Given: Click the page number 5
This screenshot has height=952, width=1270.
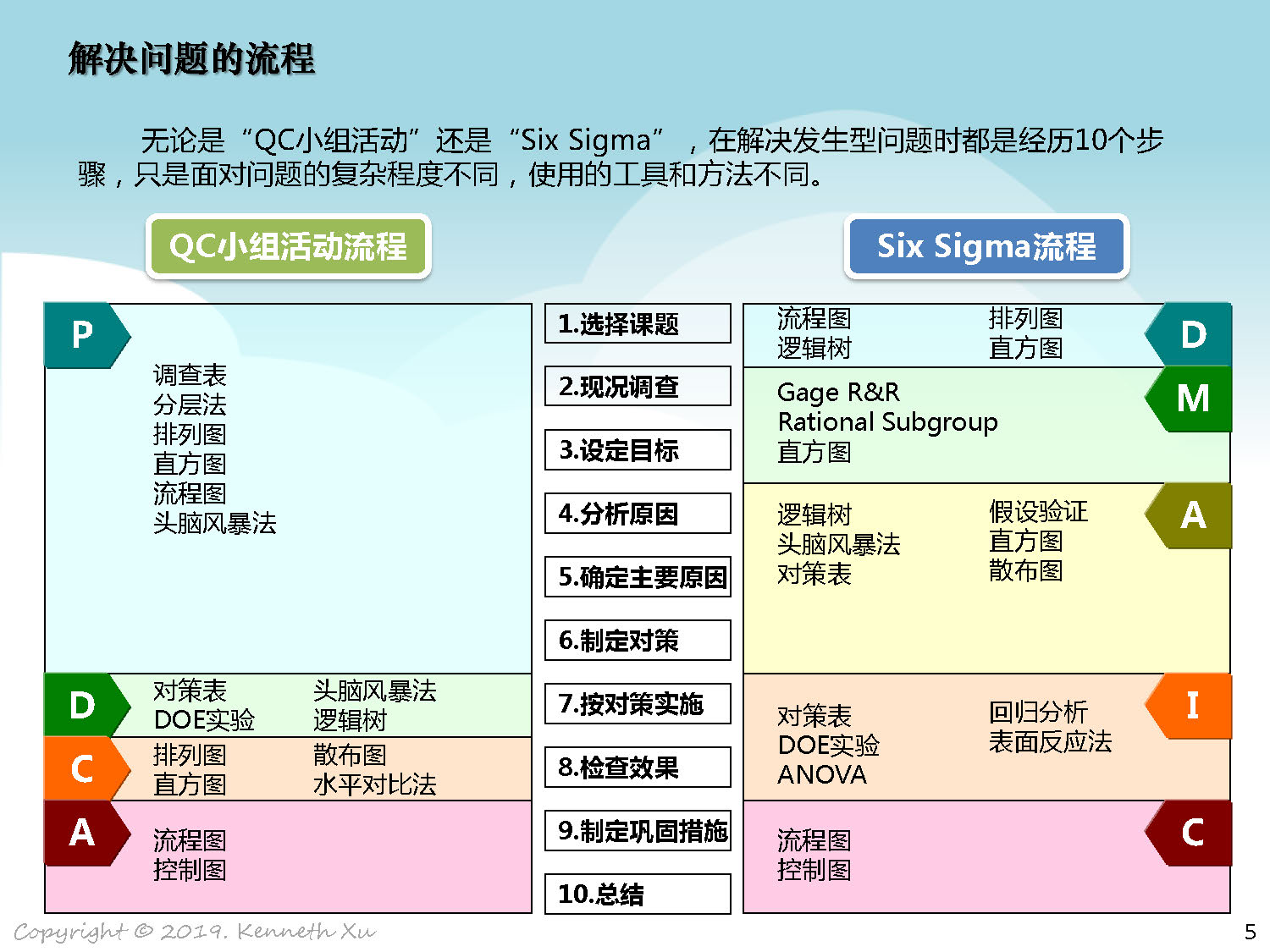Looking at the screenshot, I should click(1251, 933).
